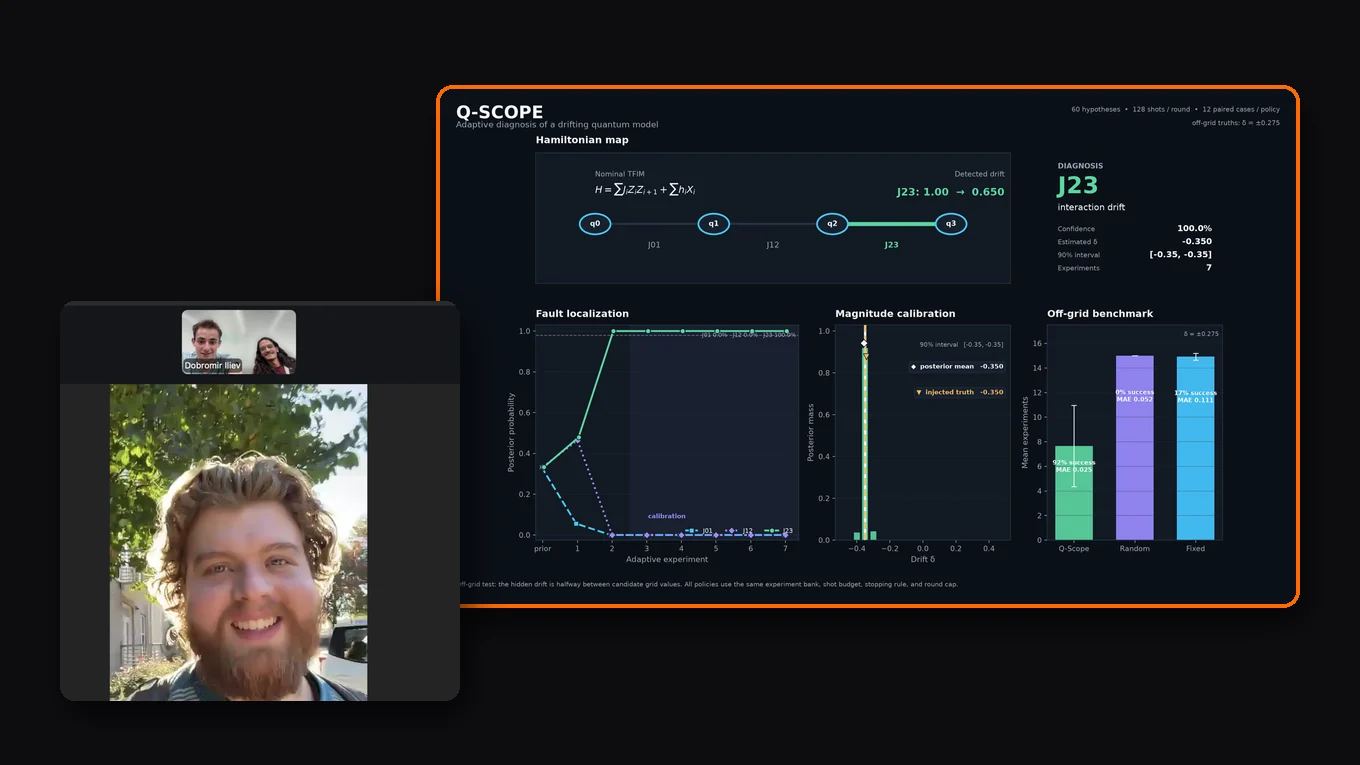This screenshot has height=765, width=1360.
Task: Click the Confidence value 100.0%
Action: click(1194, 229)
